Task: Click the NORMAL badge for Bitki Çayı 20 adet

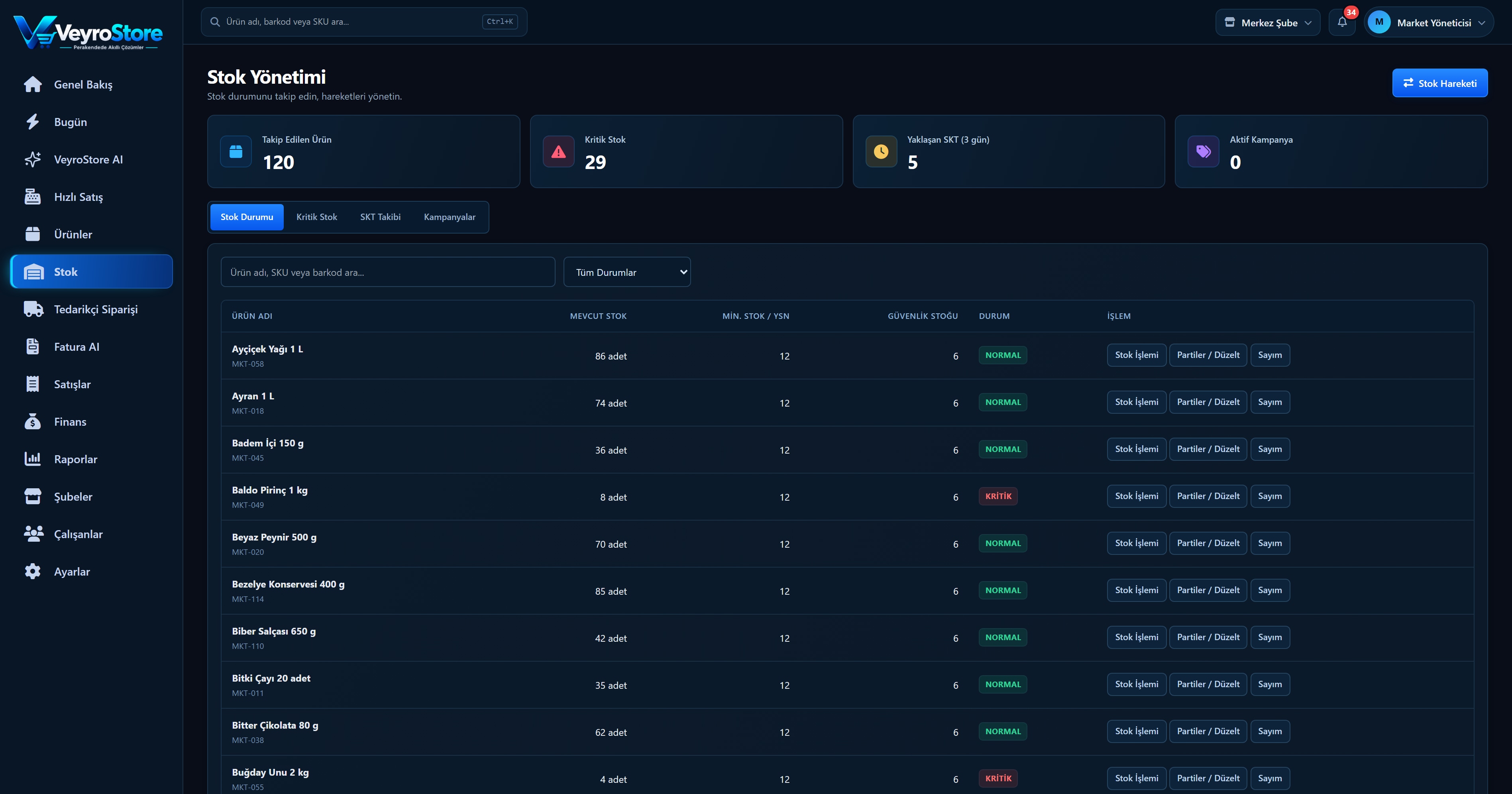Action: [1003, 685]
